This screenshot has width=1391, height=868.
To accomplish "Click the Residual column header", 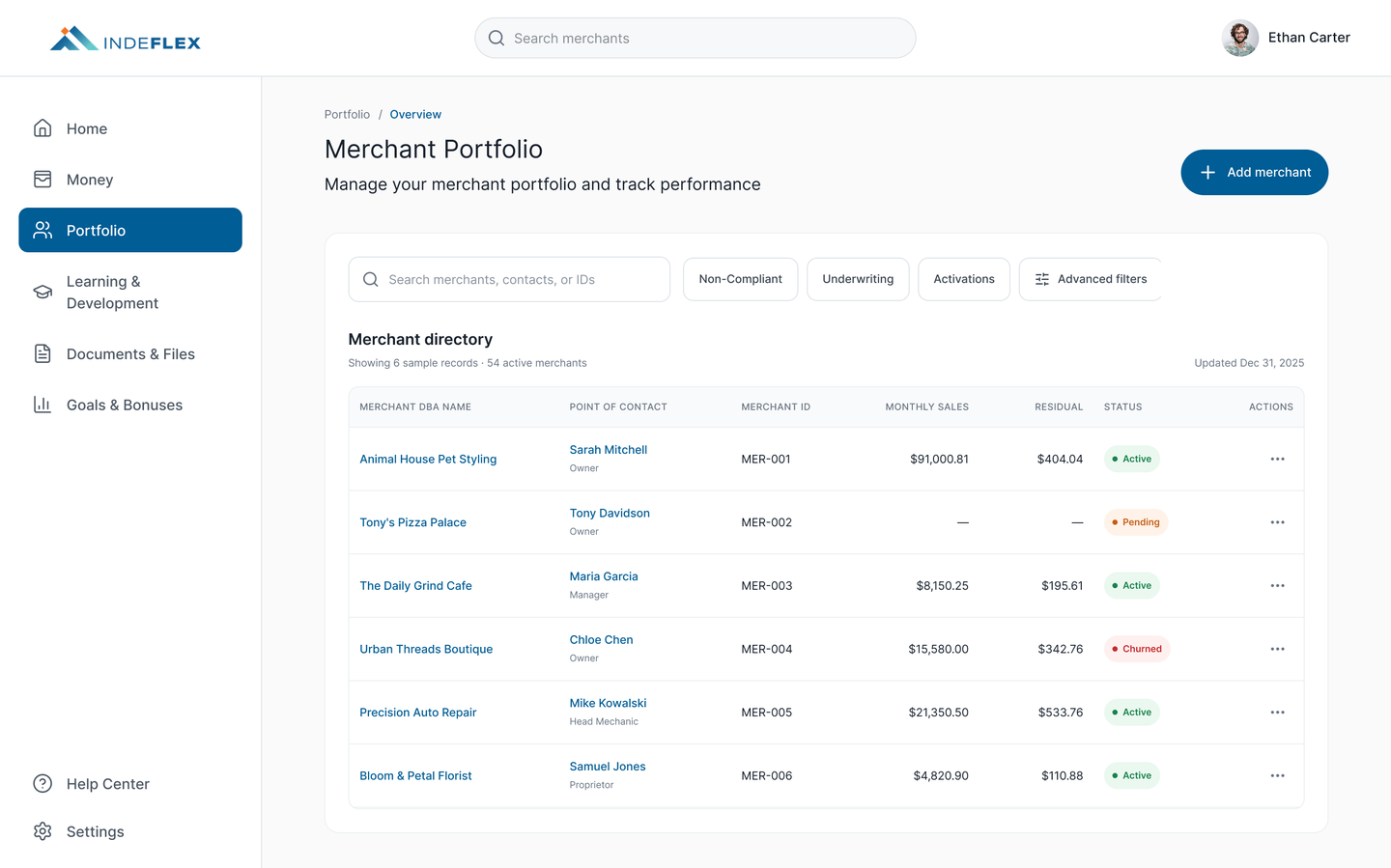I will pos(1059,406).
